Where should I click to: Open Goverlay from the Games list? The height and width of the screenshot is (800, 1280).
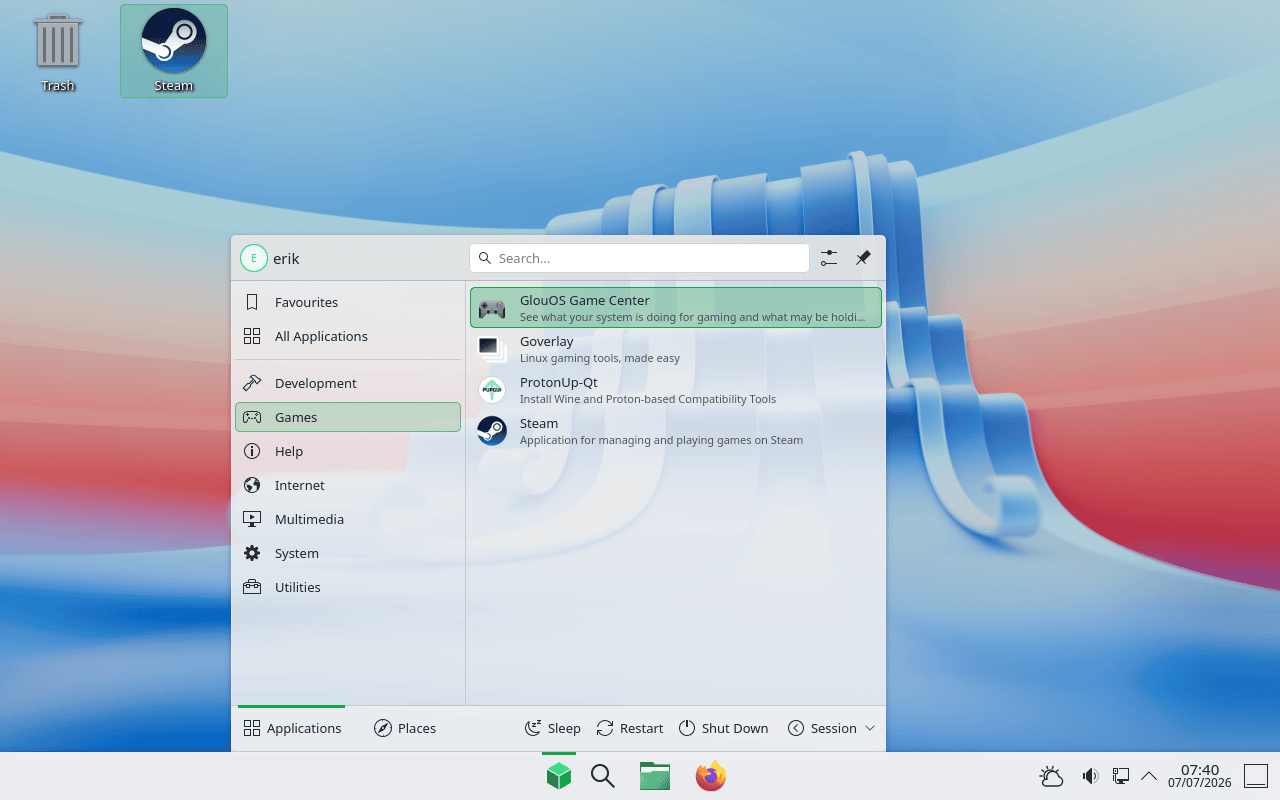click(x=676, y=349)
